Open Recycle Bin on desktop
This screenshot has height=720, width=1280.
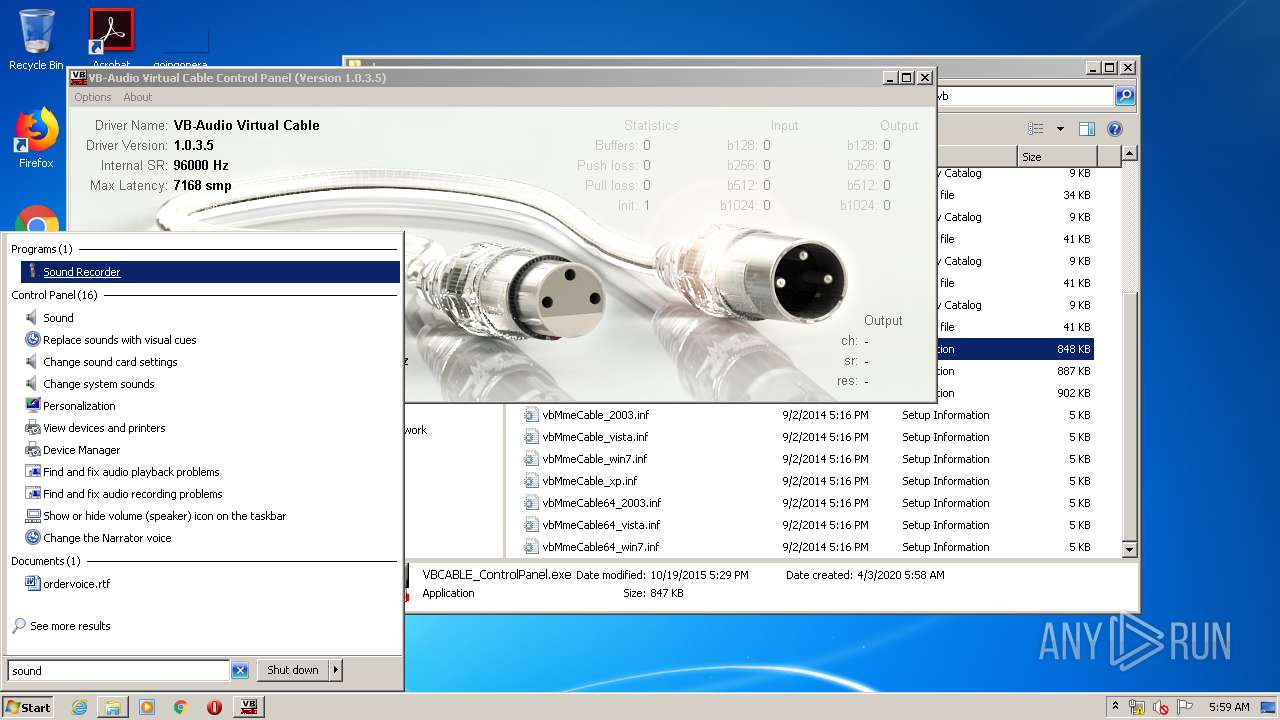[36, 40]
